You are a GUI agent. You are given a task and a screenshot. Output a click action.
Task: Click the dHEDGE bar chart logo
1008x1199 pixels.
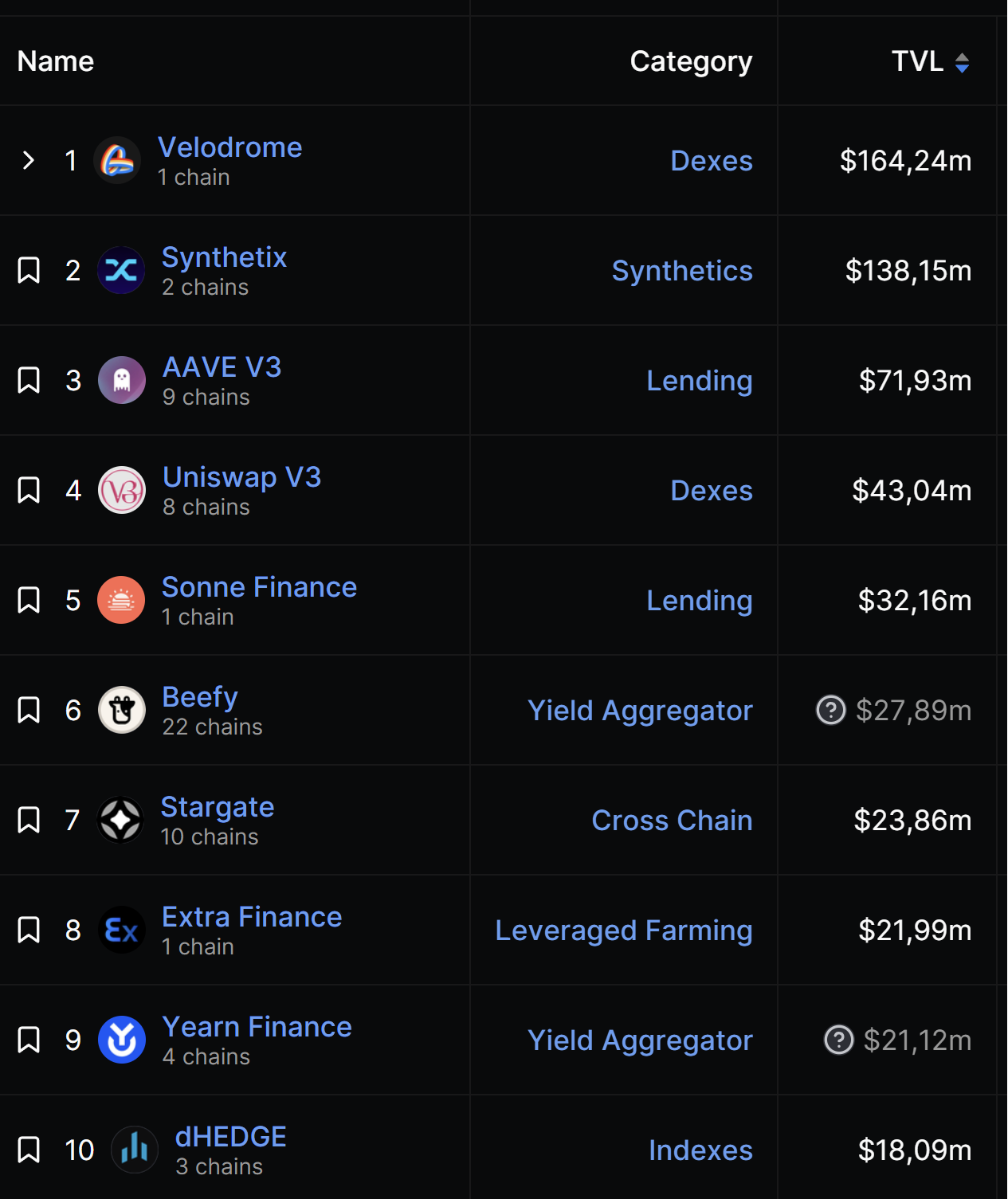pyautogui.click(x=135, y=1150)
